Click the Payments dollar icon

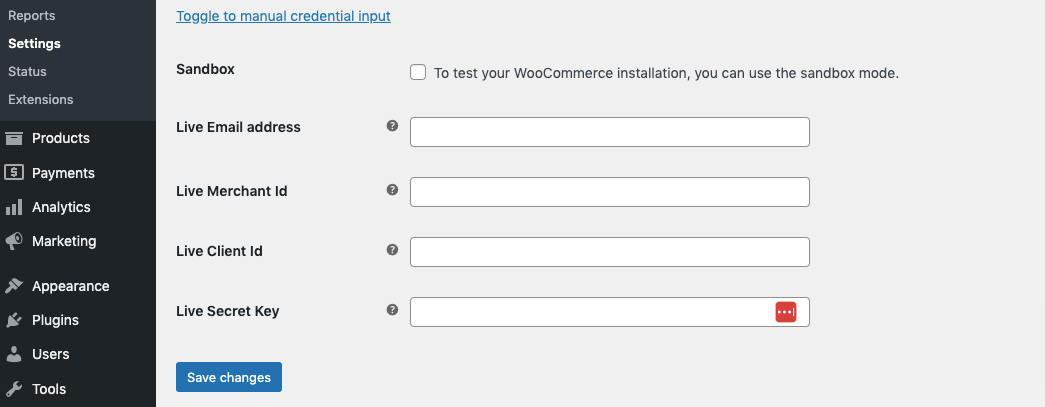(14, 173)
